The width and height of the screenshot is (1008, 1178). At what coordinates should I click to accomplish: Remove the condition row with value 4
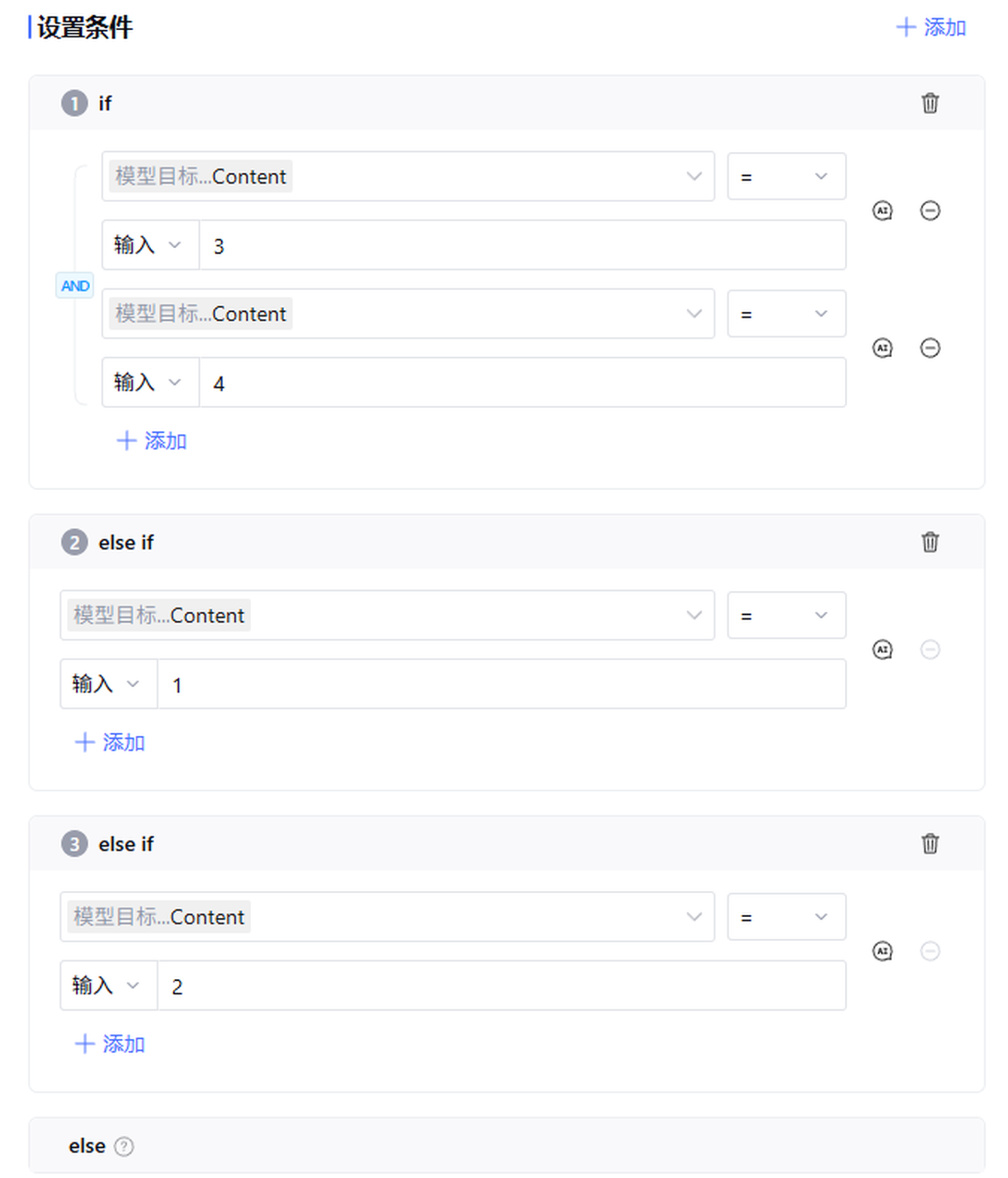click(x=929, y=348)
